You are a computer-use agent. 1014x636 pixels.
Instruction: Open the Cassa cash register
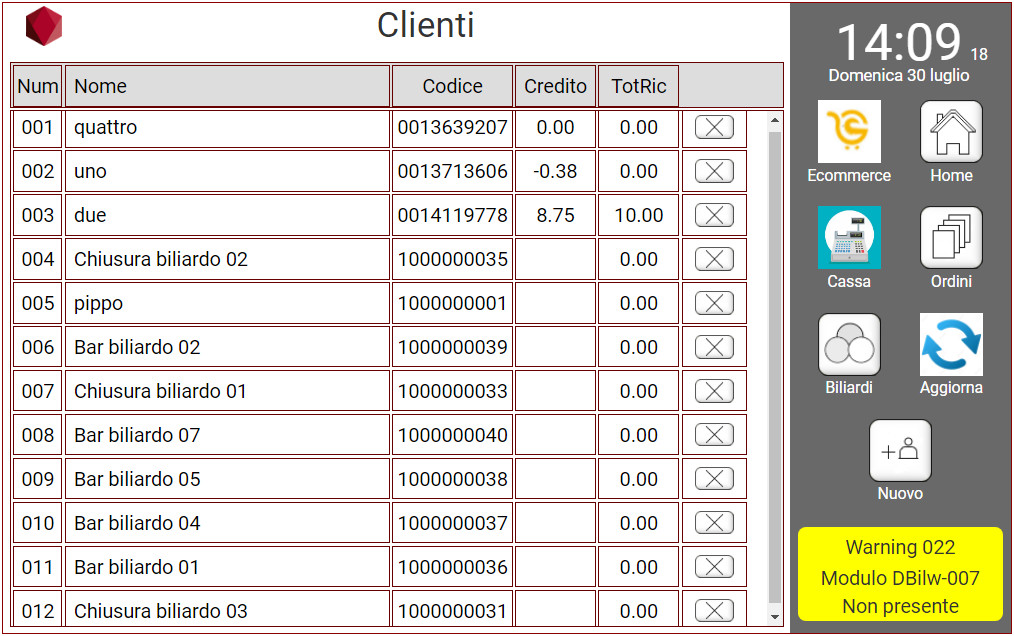click(849, 238)
